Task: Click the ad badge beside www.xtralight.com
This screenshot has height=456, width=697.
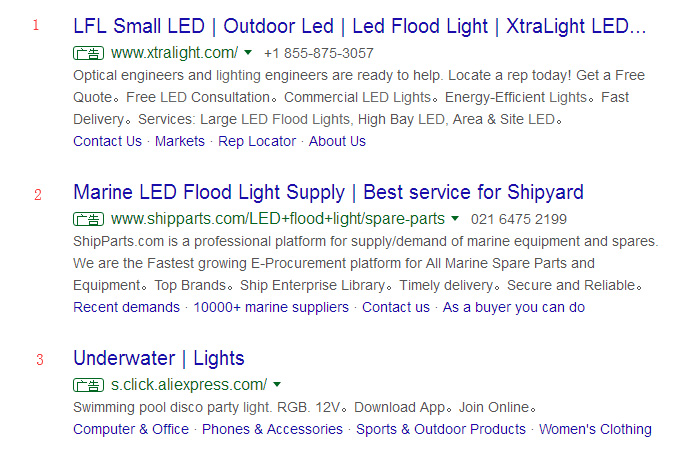Action: tap(88, 53)
